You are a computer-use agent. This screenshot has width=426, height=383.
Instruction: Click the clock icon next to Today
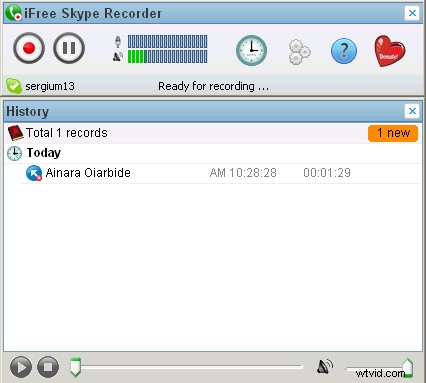tap(15, 153)
